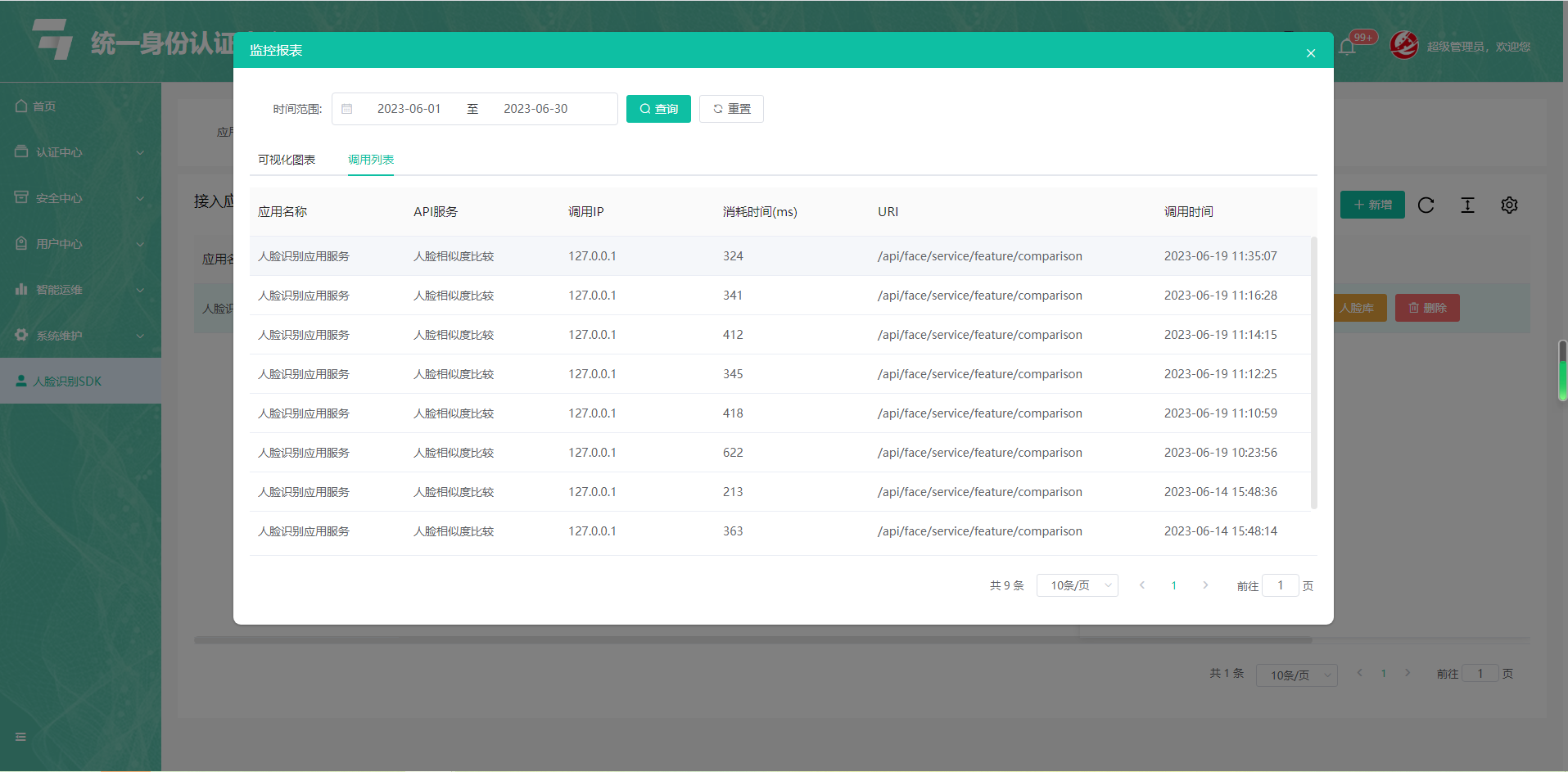Click the user avatar icon
The width and height of the screenshot is (1568, 772).
click(1404, 45)
